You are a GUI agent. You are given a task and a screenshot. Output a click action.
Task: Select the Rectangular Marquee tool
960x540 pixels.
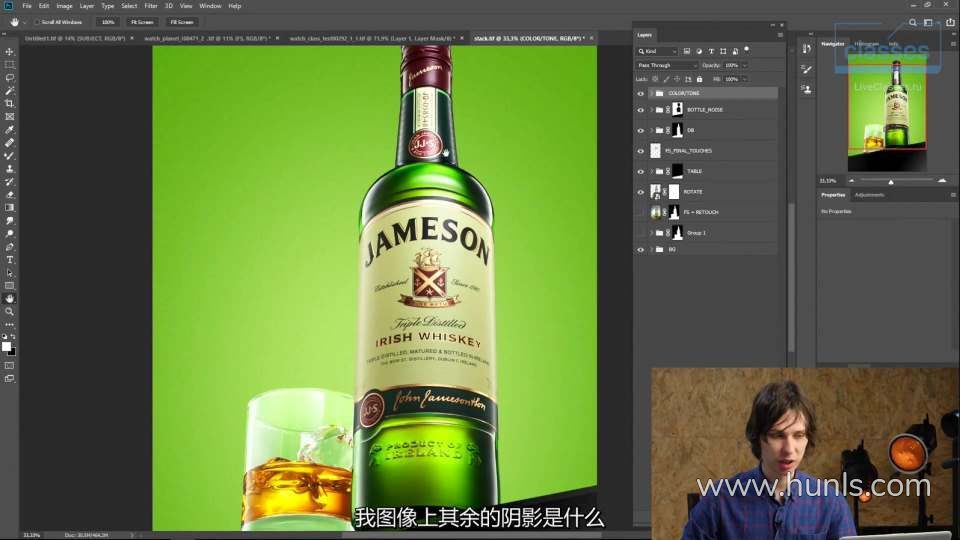[x=9, y=65]
